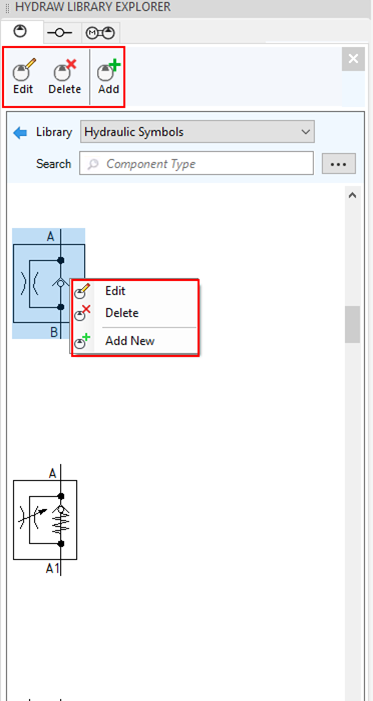Switch to the symbols tab with circle icon

[21, 32]
